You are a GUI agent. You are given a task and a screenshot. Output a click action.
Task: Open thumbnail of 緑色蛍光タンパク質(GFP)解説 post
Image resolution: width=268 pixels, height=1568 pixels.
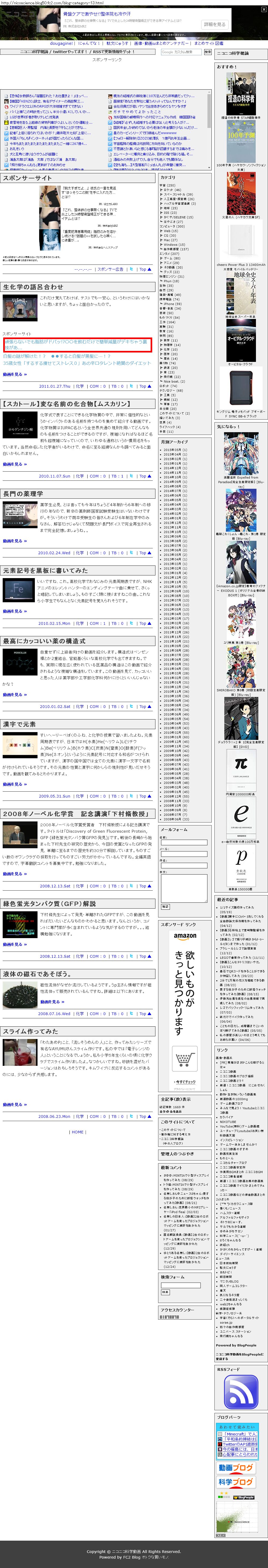pos(20,925)
